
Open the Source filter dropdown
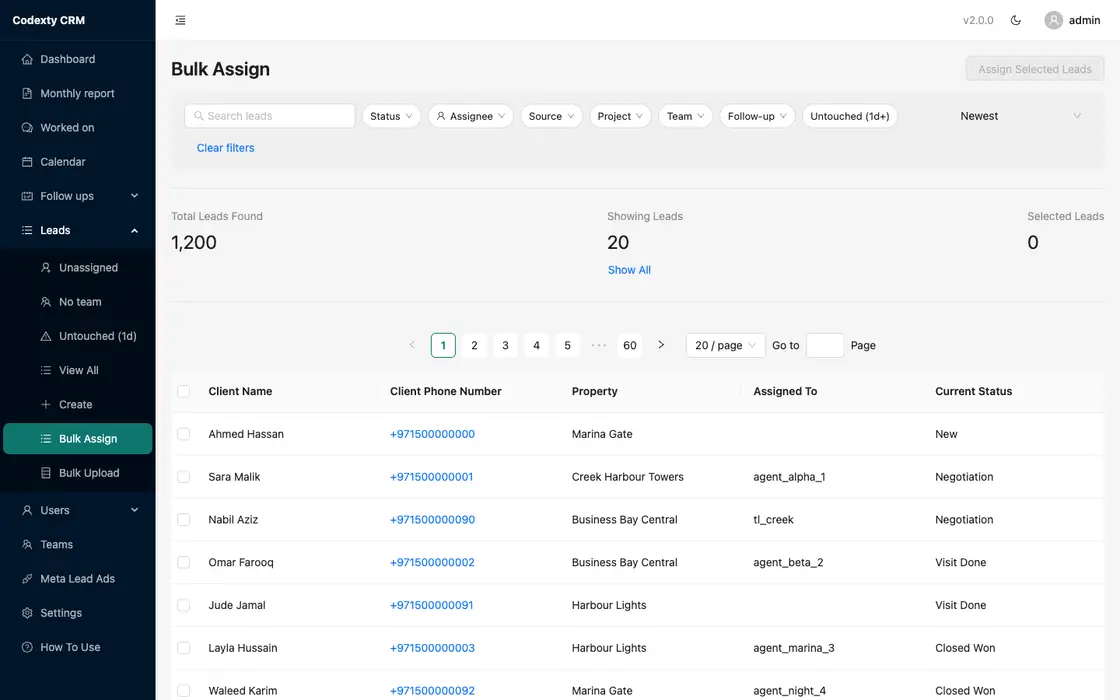[x=551, y=116]
